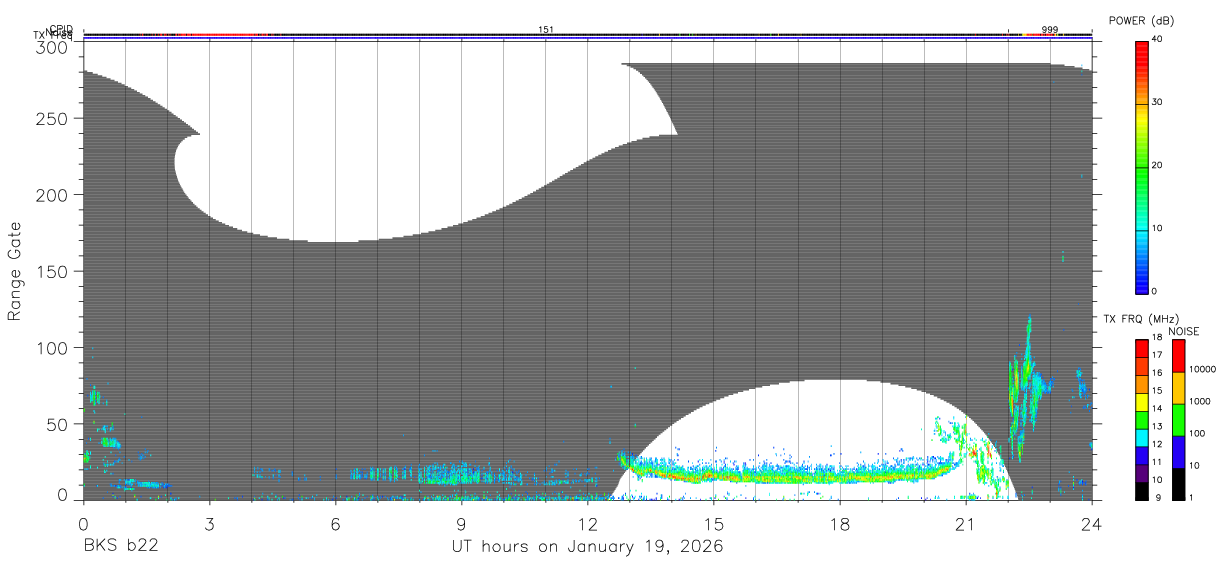Click the 250 range gate tick label
This screenshot has width=1228, height=567.
point(53,119)
